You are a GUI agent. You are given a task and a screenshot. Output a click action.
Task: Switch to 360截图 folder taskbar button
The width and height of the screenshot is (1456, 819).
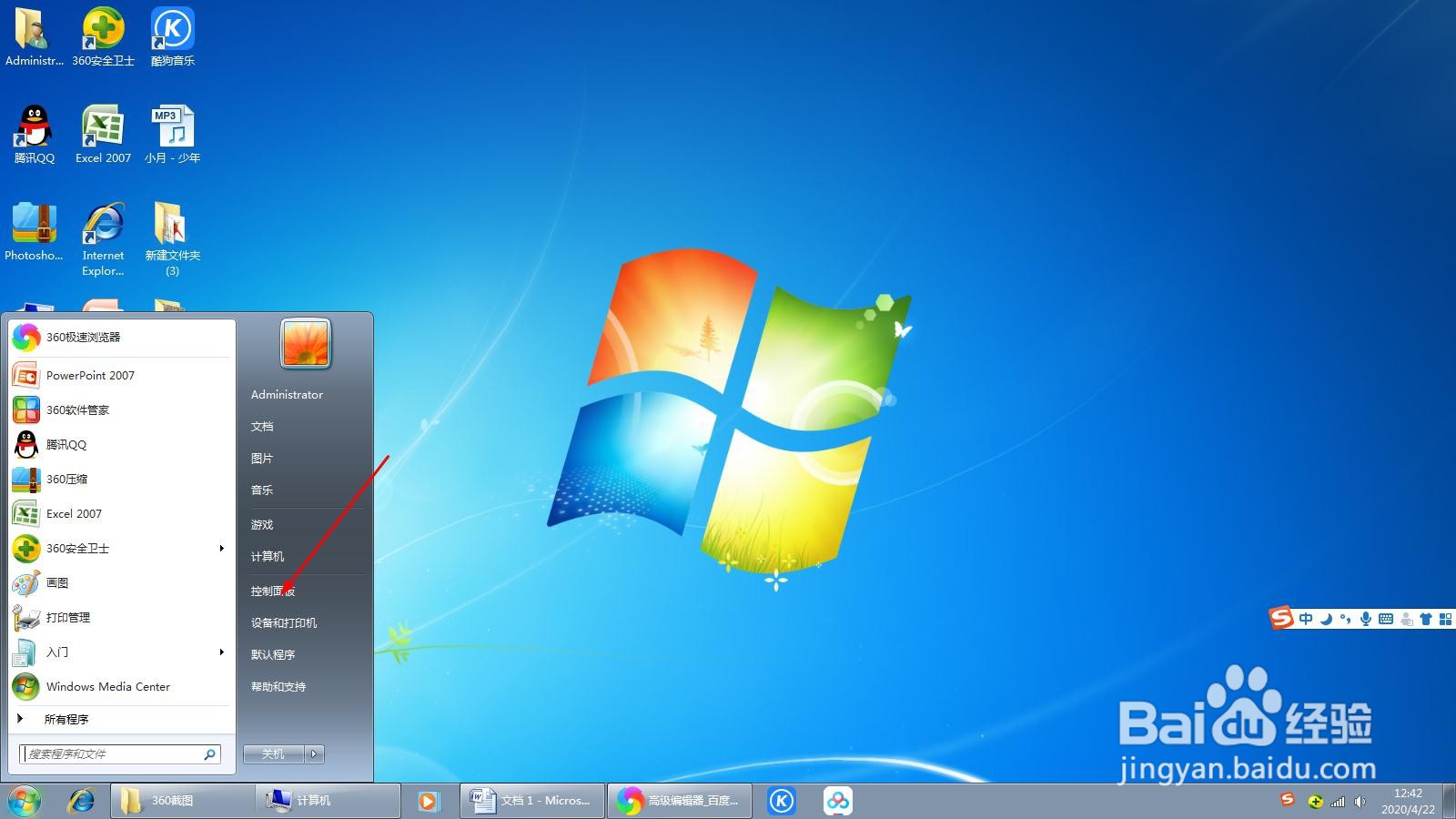(183, 801)
